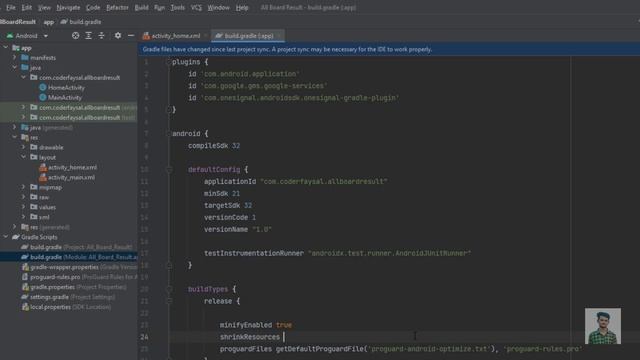Expand the drawable folder
This screenshot has width=640, height=360.
pyautogui.click(x=24, y=147)
